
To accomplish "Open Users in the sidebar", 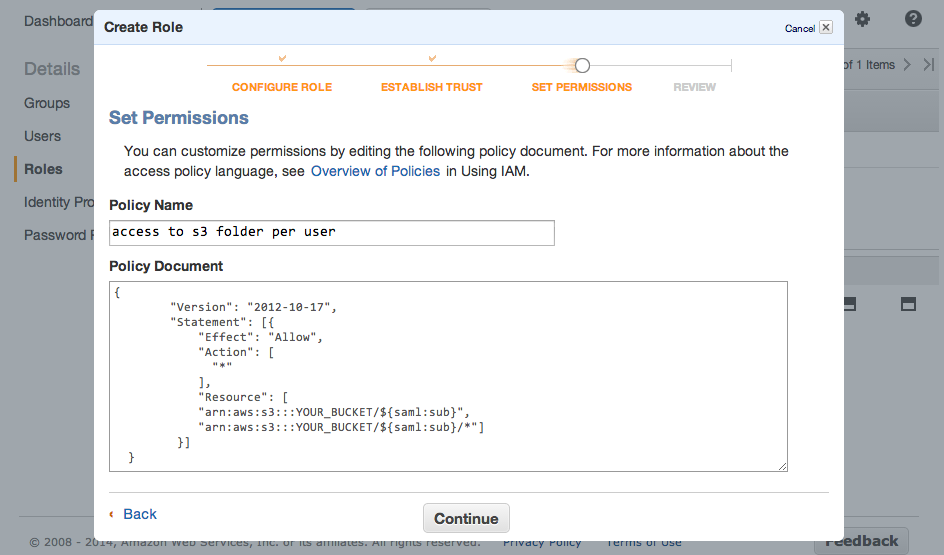I will point(43,136).
